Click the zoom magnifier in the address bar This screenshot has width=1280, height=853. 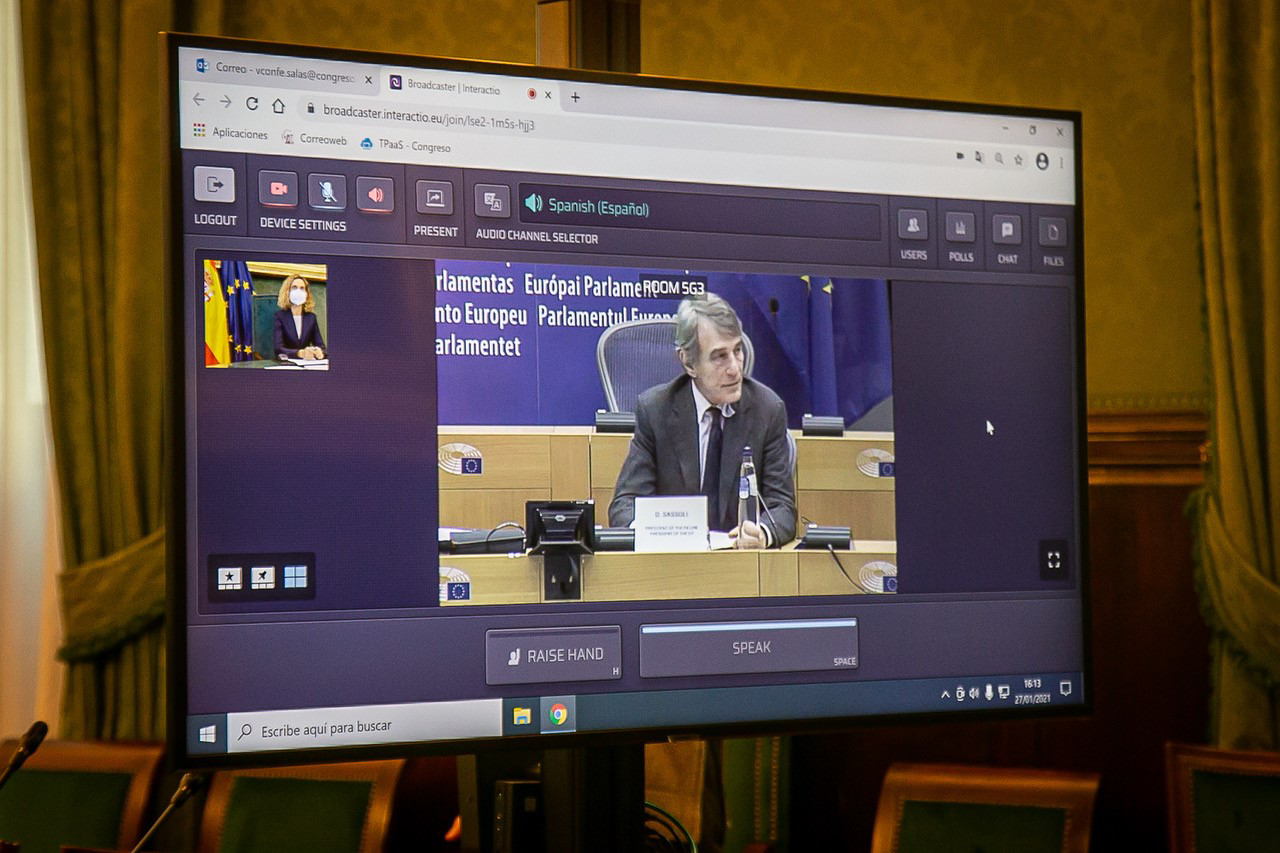click(998, 158)
